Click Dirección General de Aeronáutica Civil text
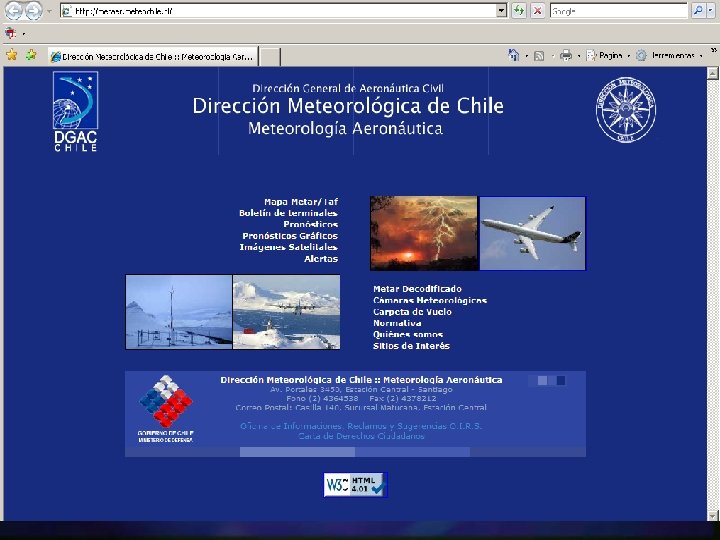Viewport: 720px width, 540px height. [348, 88]
